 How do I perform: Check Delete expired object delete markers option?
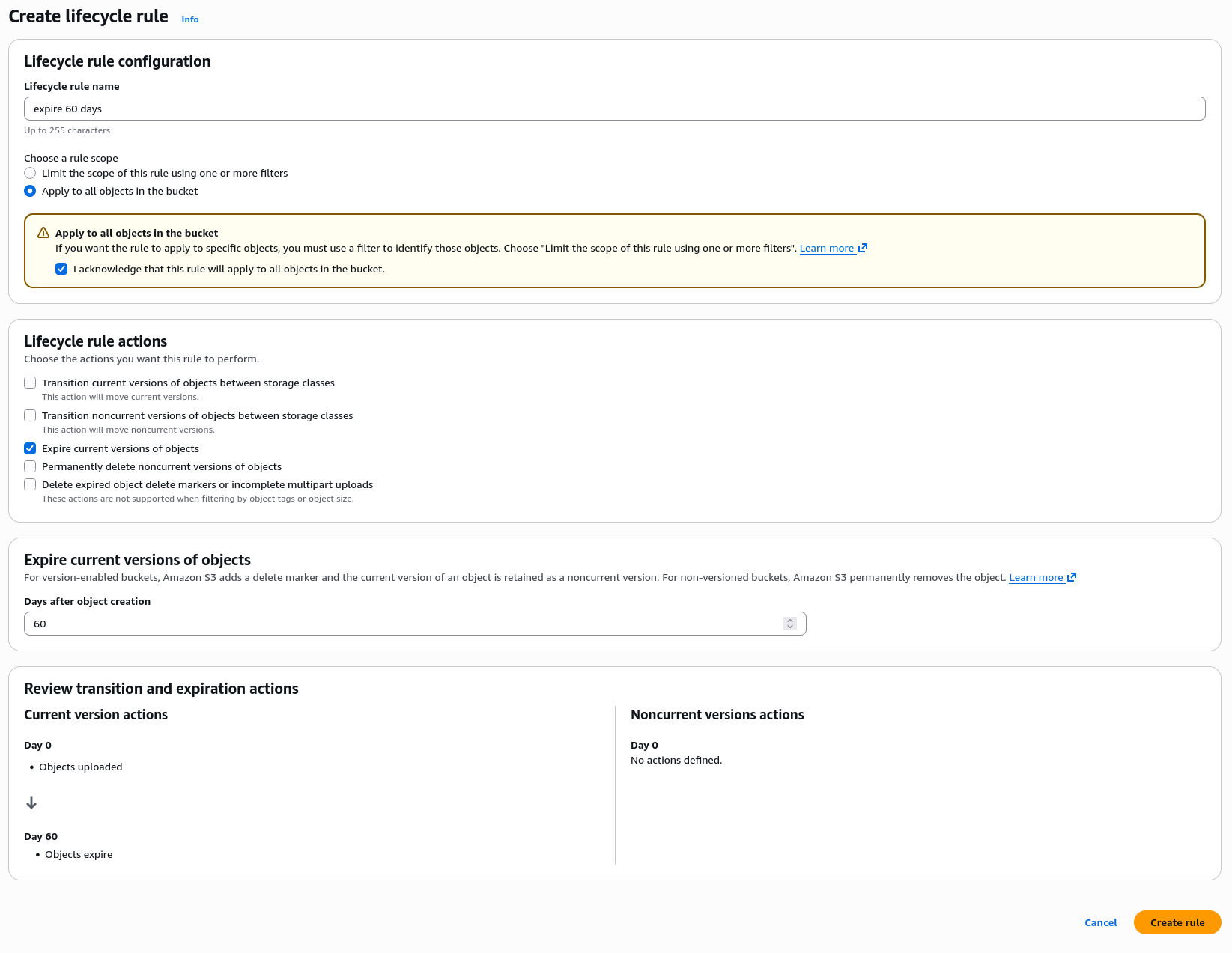[30, 484]
